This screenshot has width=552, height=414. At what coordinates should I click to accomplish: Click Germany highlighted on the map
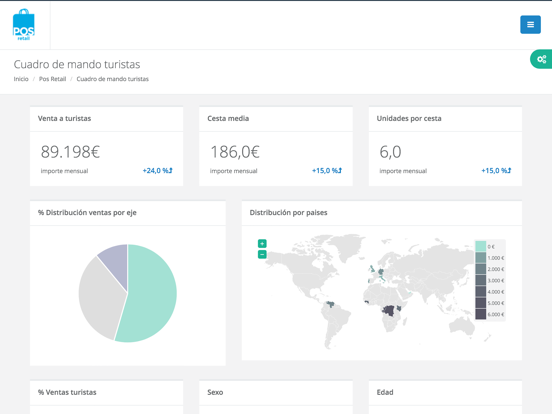[x=381, y=271]
